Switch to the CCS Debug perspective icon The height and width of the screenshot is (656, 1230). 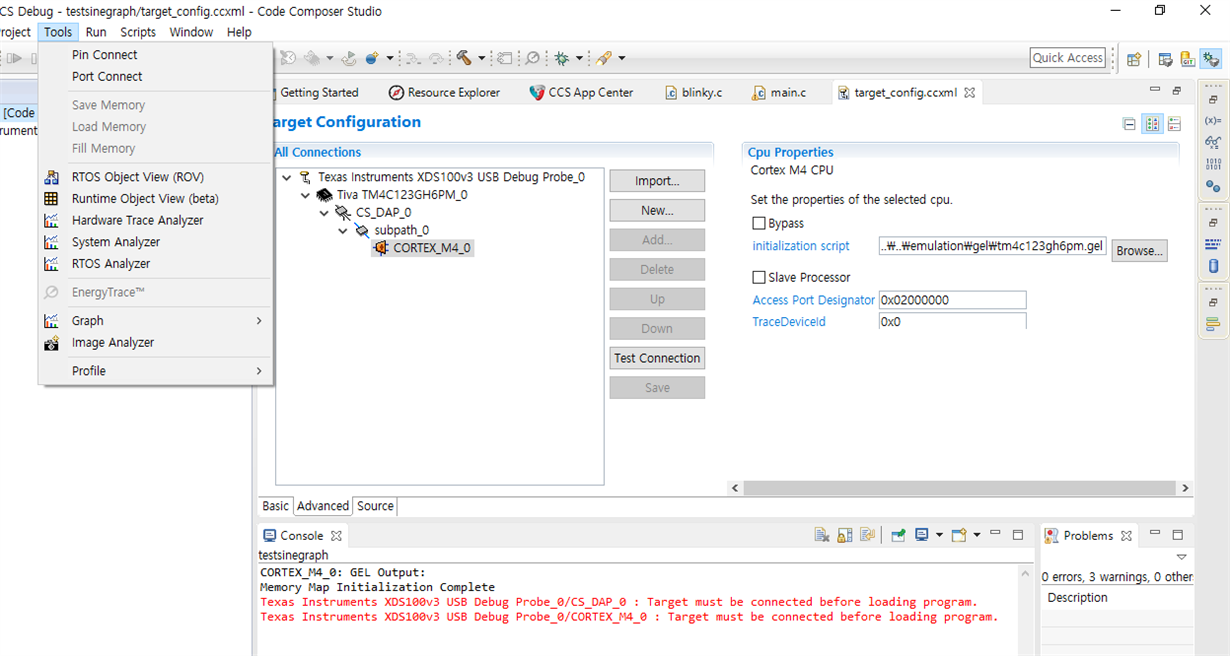pyautogui.click(x=1211, y=59)
